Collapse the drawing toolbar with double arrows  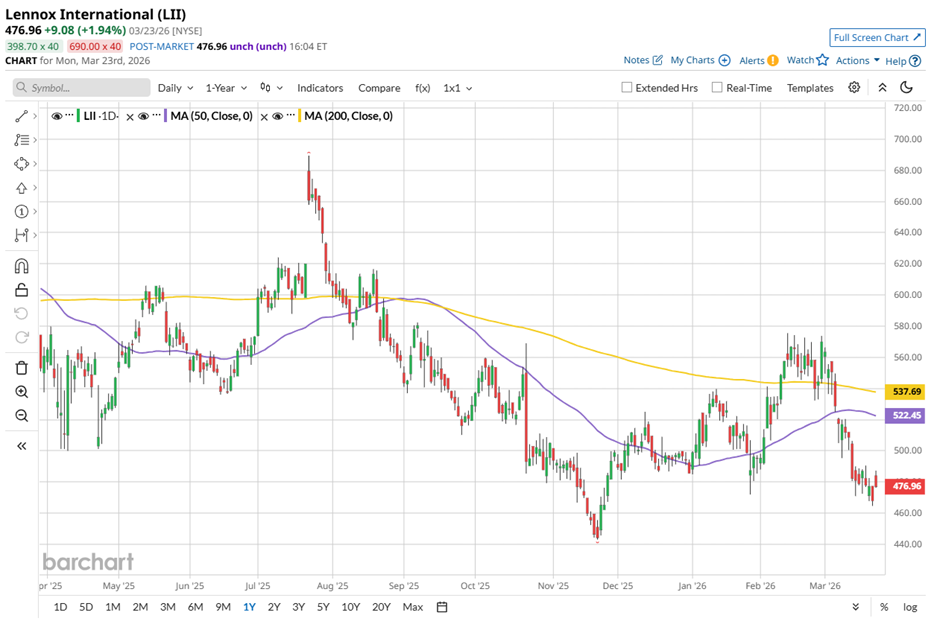21,446
